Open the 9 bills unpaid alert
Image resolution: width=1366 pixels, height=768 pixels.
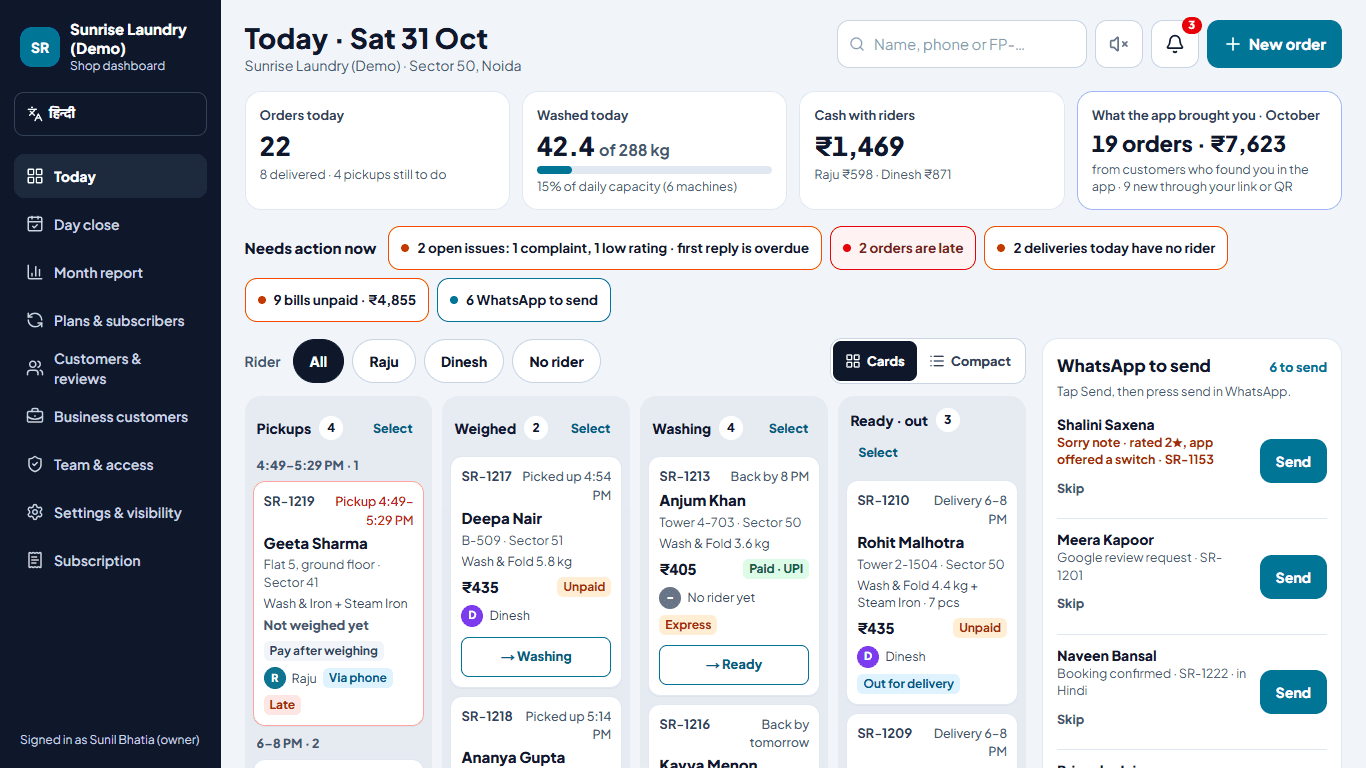coord(337,300)
